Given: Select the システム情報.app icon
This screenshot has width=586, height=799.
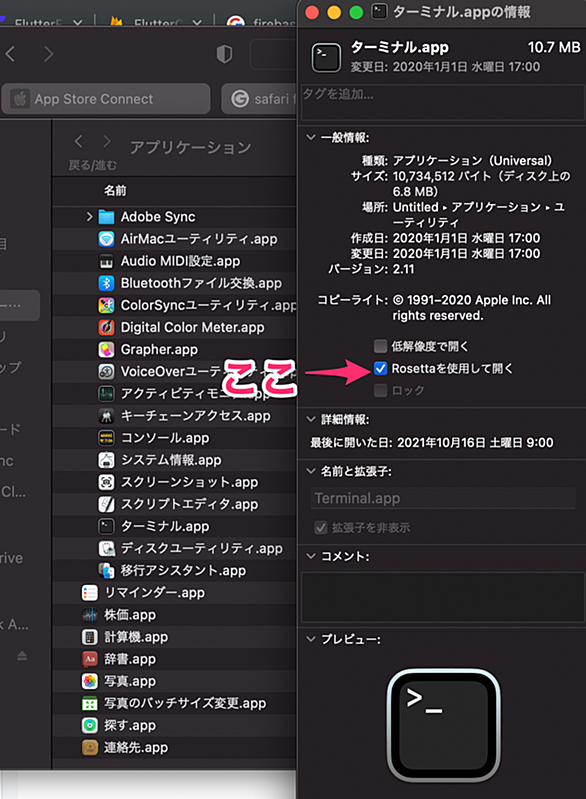Looking at the screenshot, I should (106, 460).
